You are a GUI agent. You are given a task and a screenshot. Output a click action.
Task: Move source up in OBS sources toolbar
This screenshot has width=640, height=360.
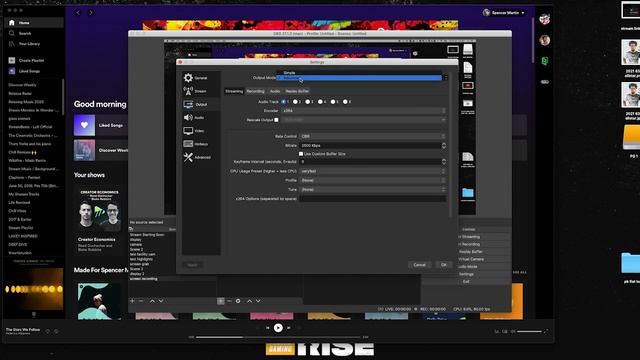pos(249,301)
